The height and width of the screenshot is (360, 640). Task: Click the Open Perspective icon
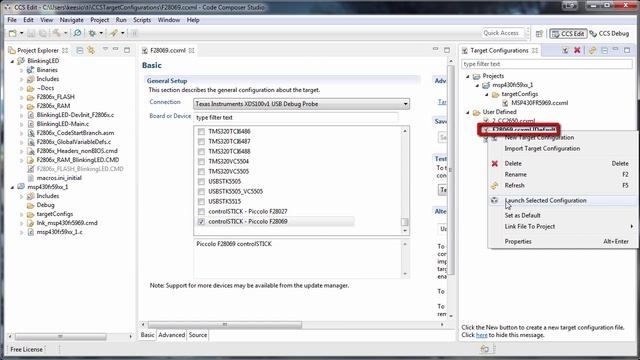click(x=539, y=33)
